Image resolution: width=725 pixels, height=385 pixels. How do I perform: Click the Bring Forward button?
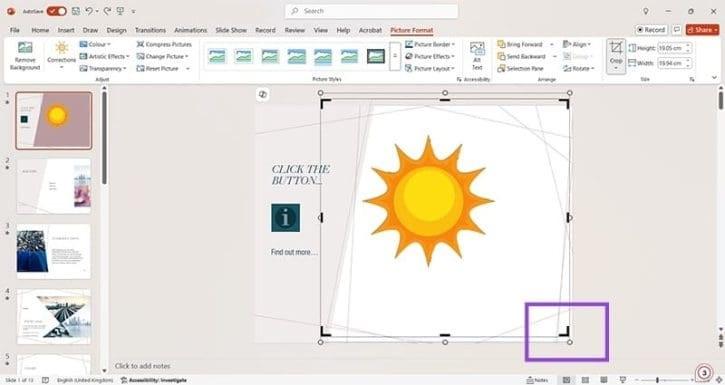pos(520,44)
